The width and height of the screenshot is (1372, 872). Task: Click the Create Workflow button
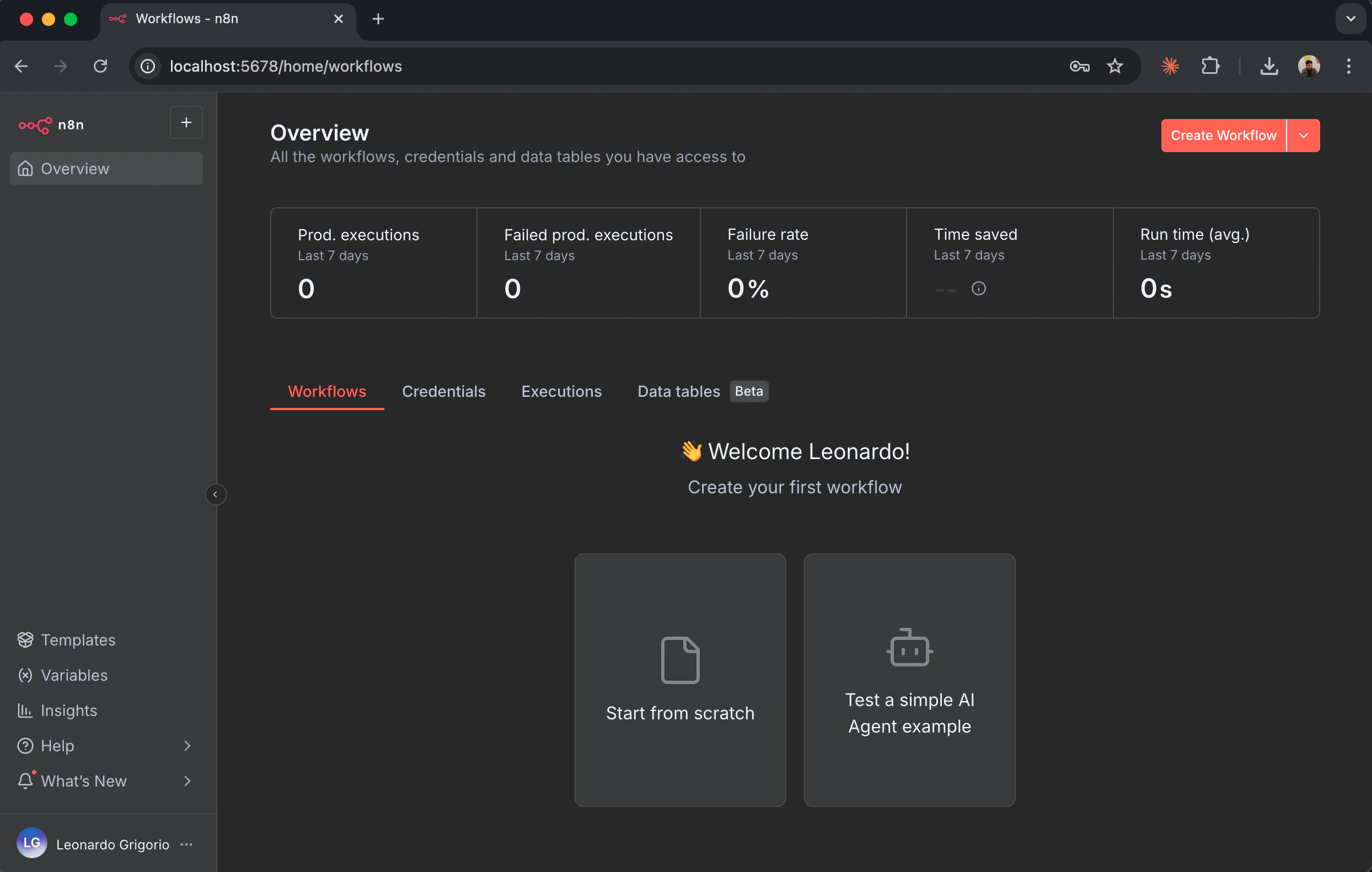(1223, 135)
